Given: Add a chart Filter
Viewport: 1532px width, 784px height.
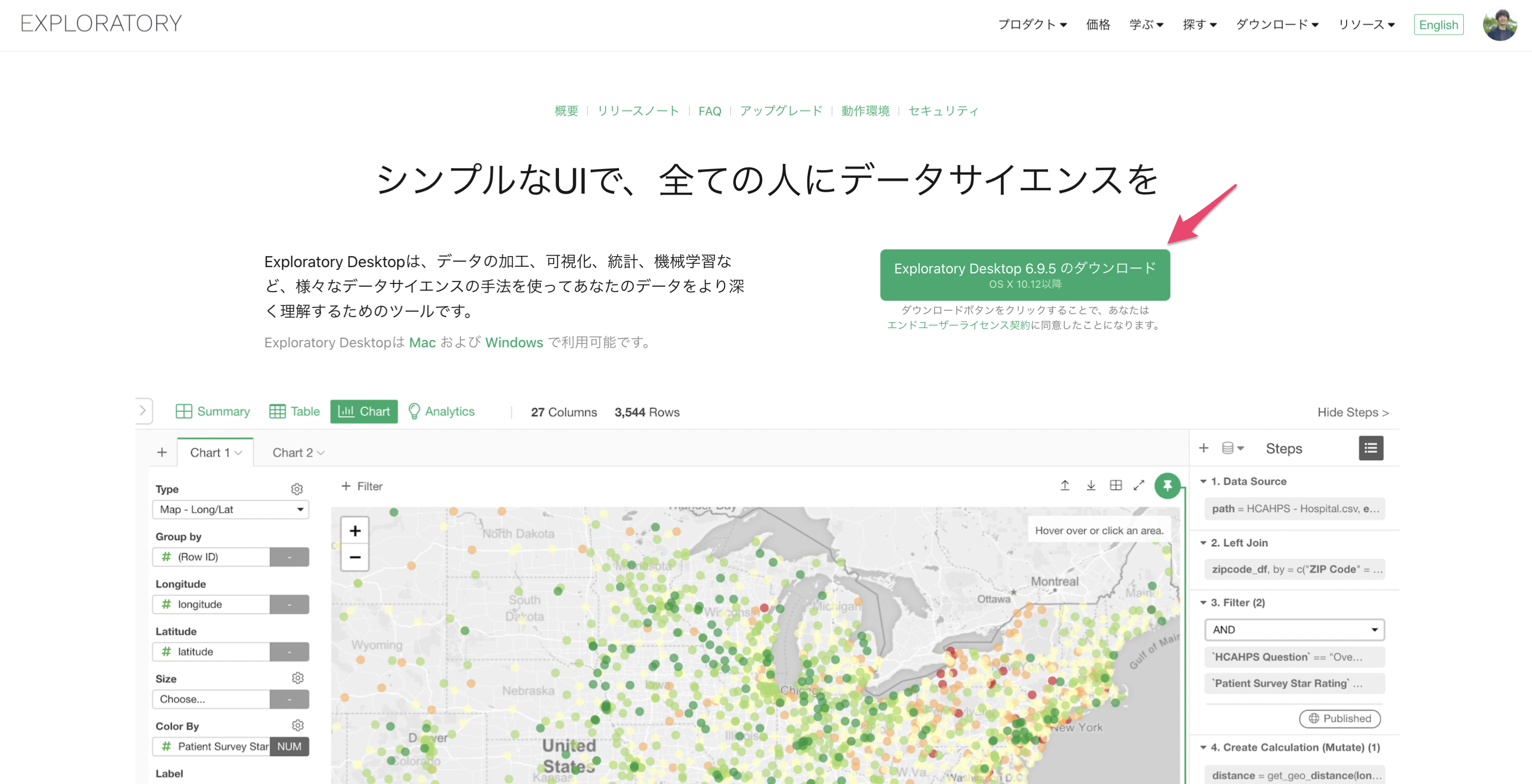Looking at the screenshot, I should point(361,486).
